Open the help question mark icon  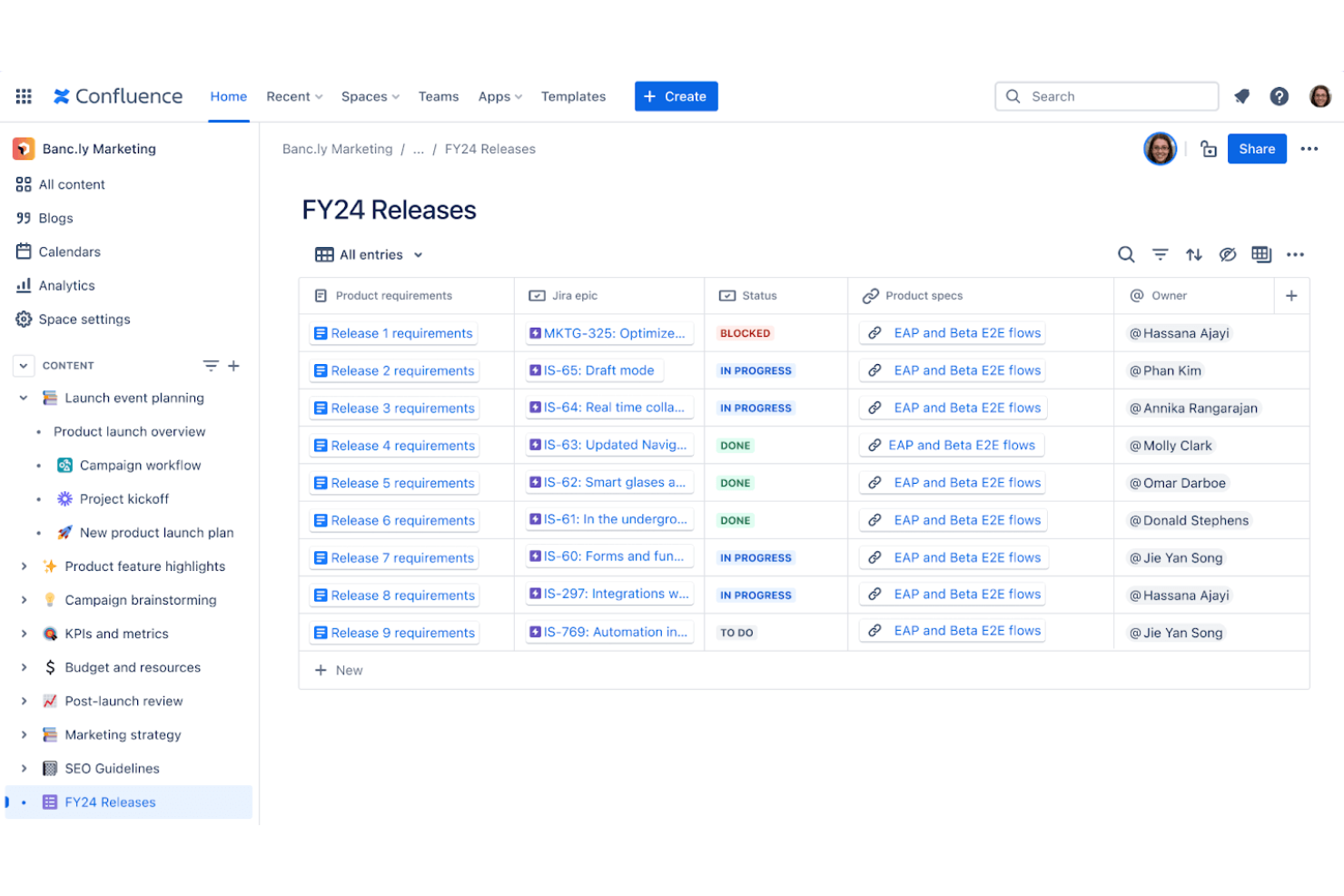pos(1280,96)
